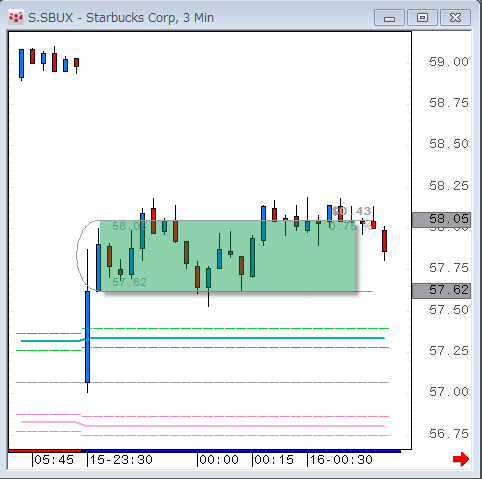Click the 57.25 price axis label

(449, 351)
